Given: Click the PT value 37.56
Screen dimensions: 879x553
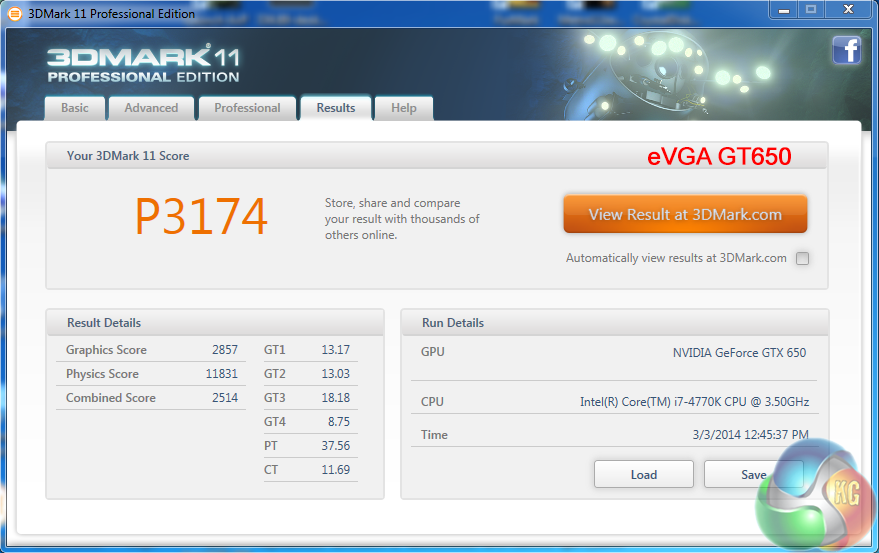Looking at the screenshot, I should coord(335,446).
